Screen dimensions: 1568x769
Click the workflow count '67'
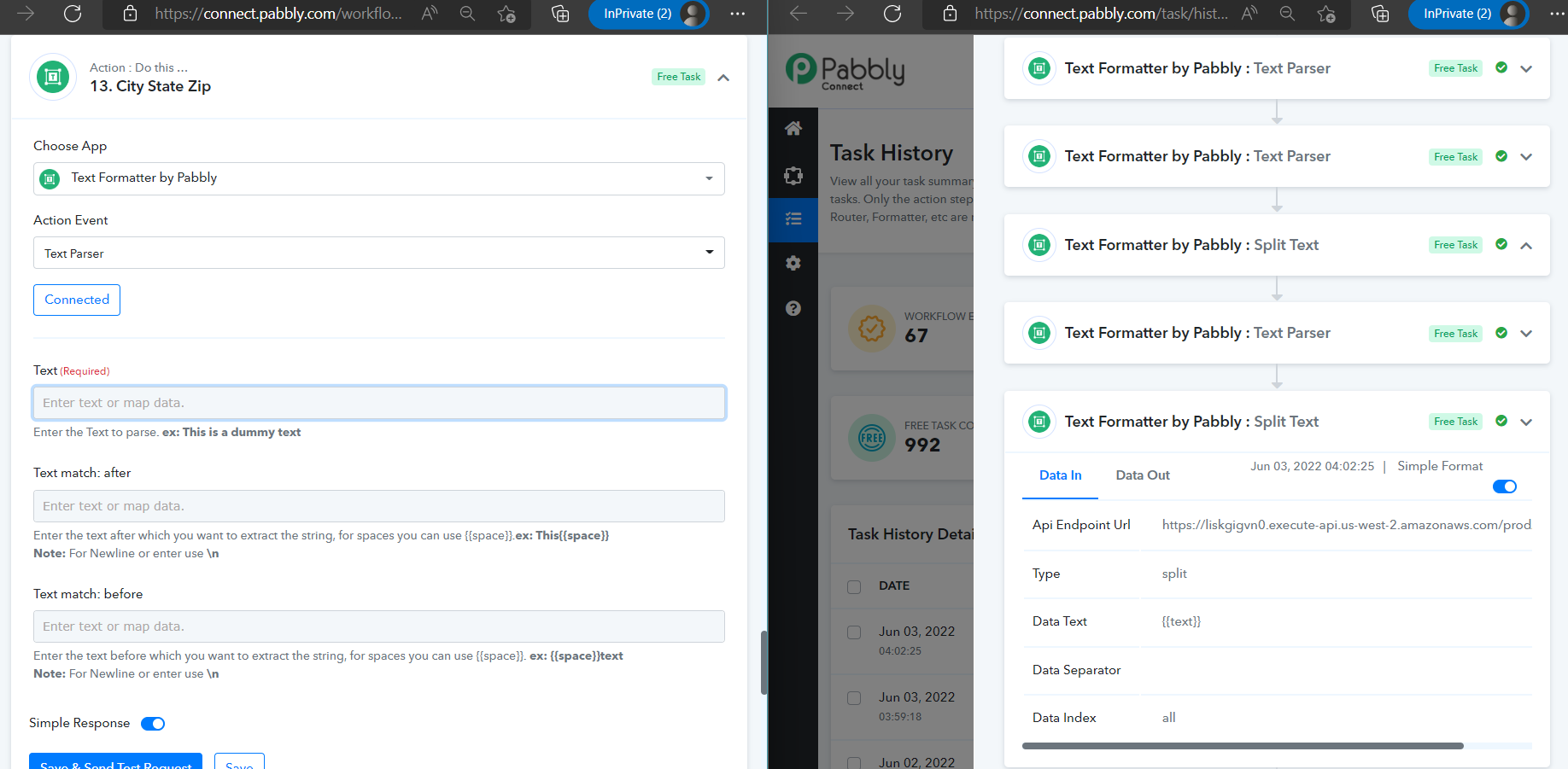(916, 335)
